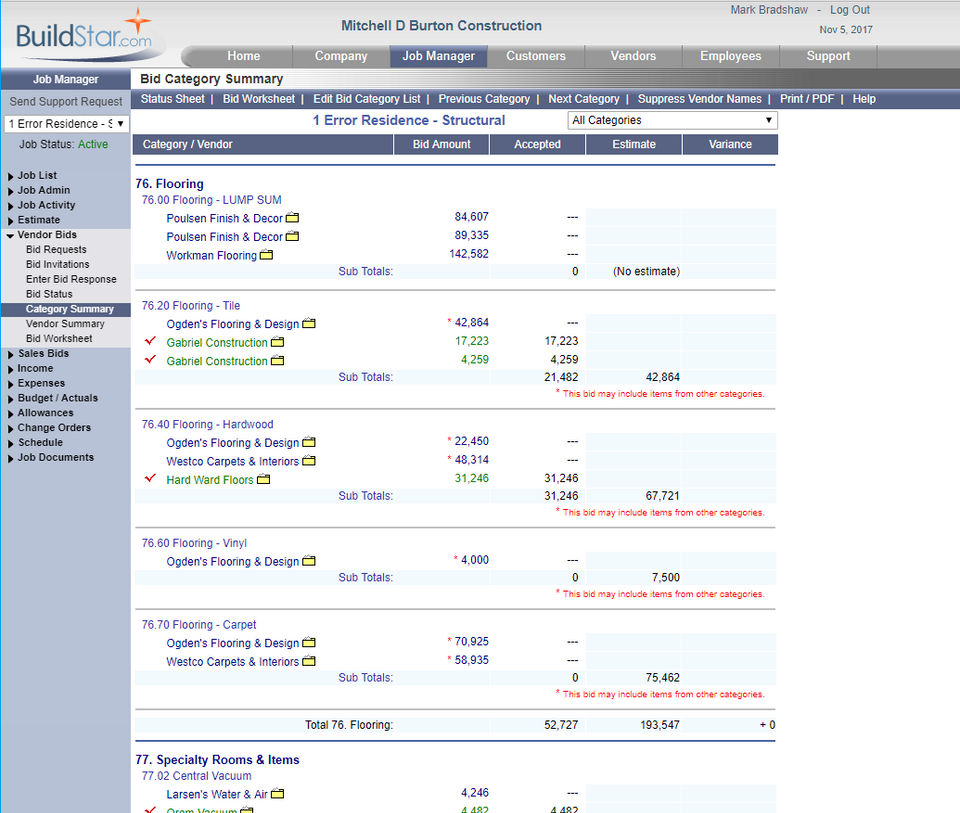Click 76.20 Flooring - Tile category
The height and width of the screenshot is (813, 960).
[190, 305]
